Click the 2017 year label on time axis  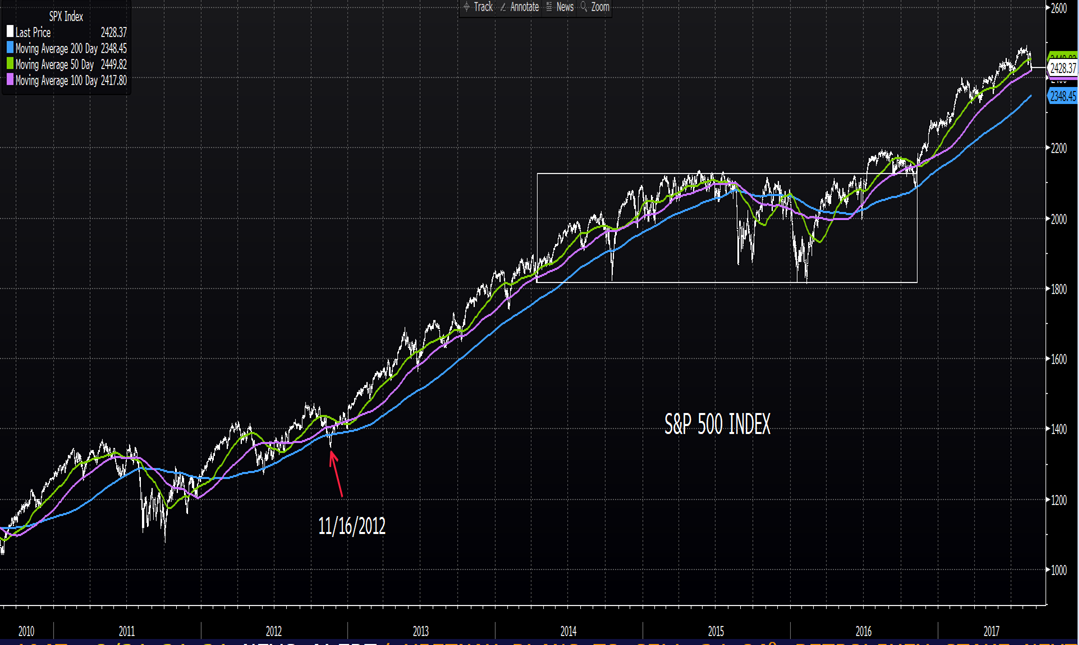pos(991,631)
